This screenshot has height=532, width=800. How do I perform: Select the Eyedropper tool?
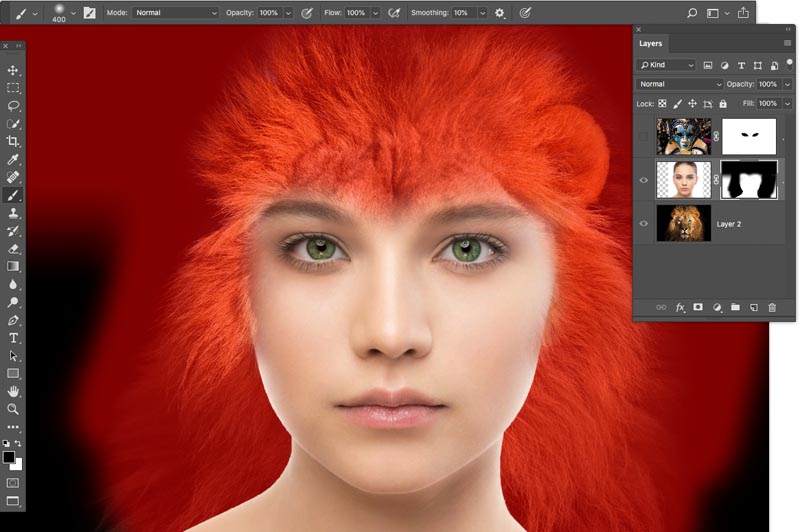13,159
